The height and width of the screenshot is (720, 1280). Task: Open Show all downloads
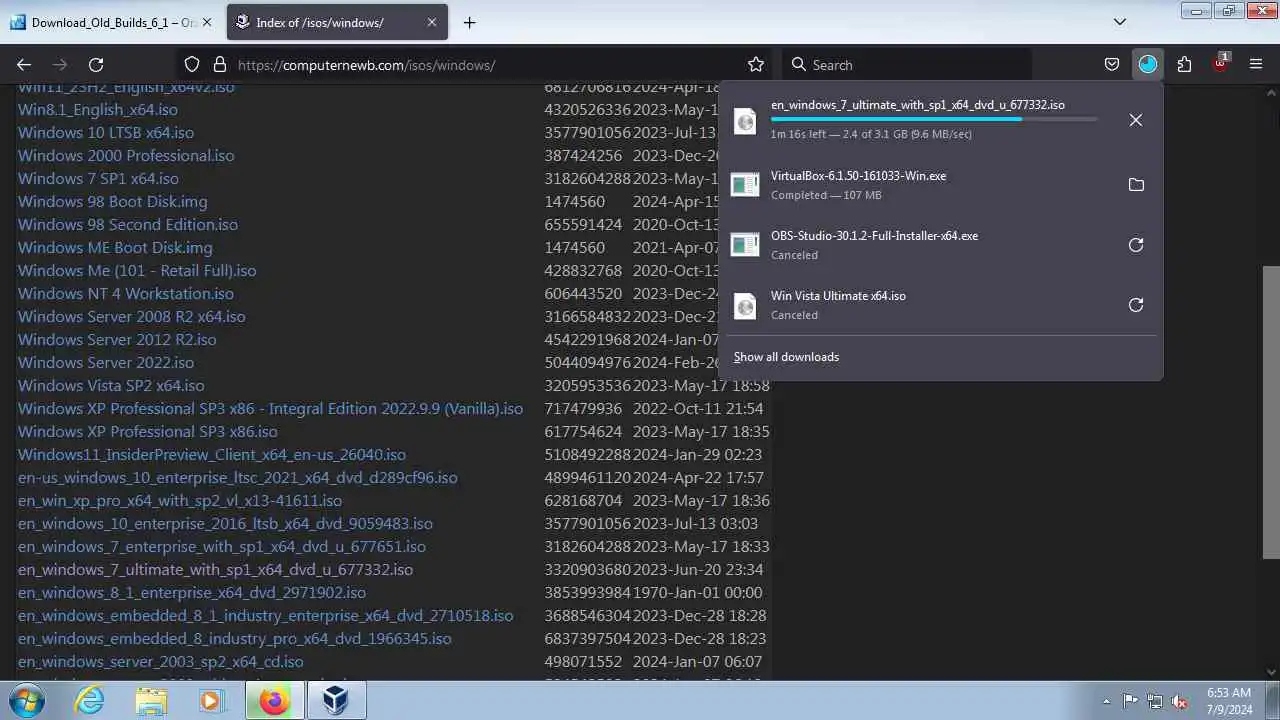pos(786,357)
